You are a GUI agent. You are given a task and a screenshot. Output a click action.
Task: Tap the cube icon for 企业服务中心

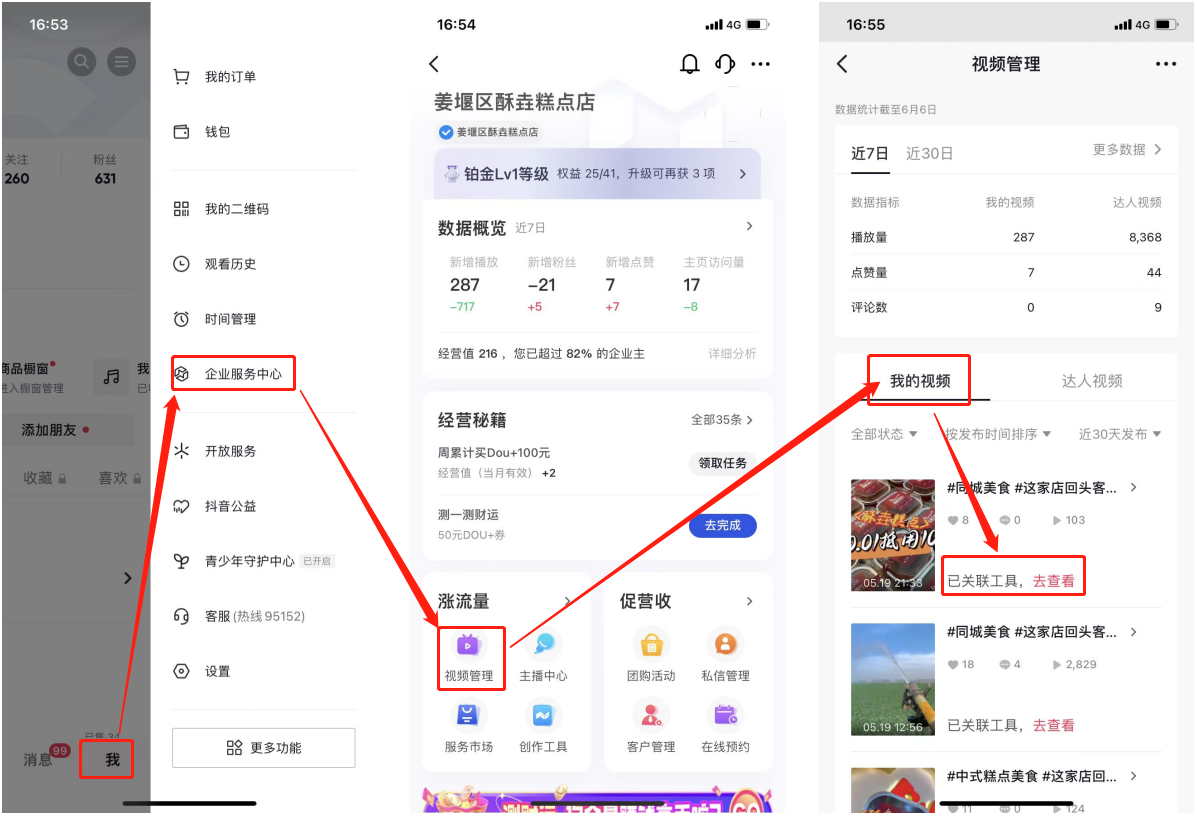pyautogui.click(x=181, y=373)
